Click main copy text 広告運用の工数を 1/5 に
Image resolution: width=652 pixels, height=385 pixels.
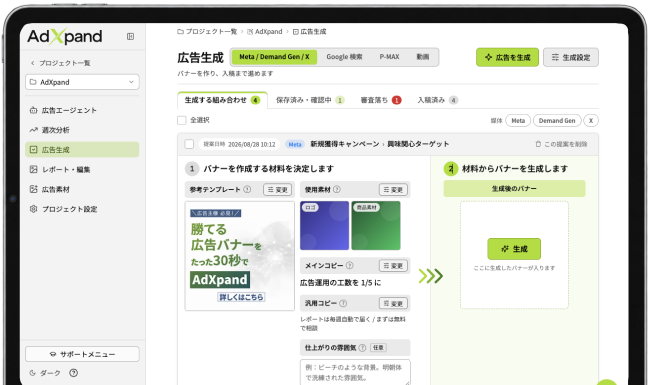point(340,283)
